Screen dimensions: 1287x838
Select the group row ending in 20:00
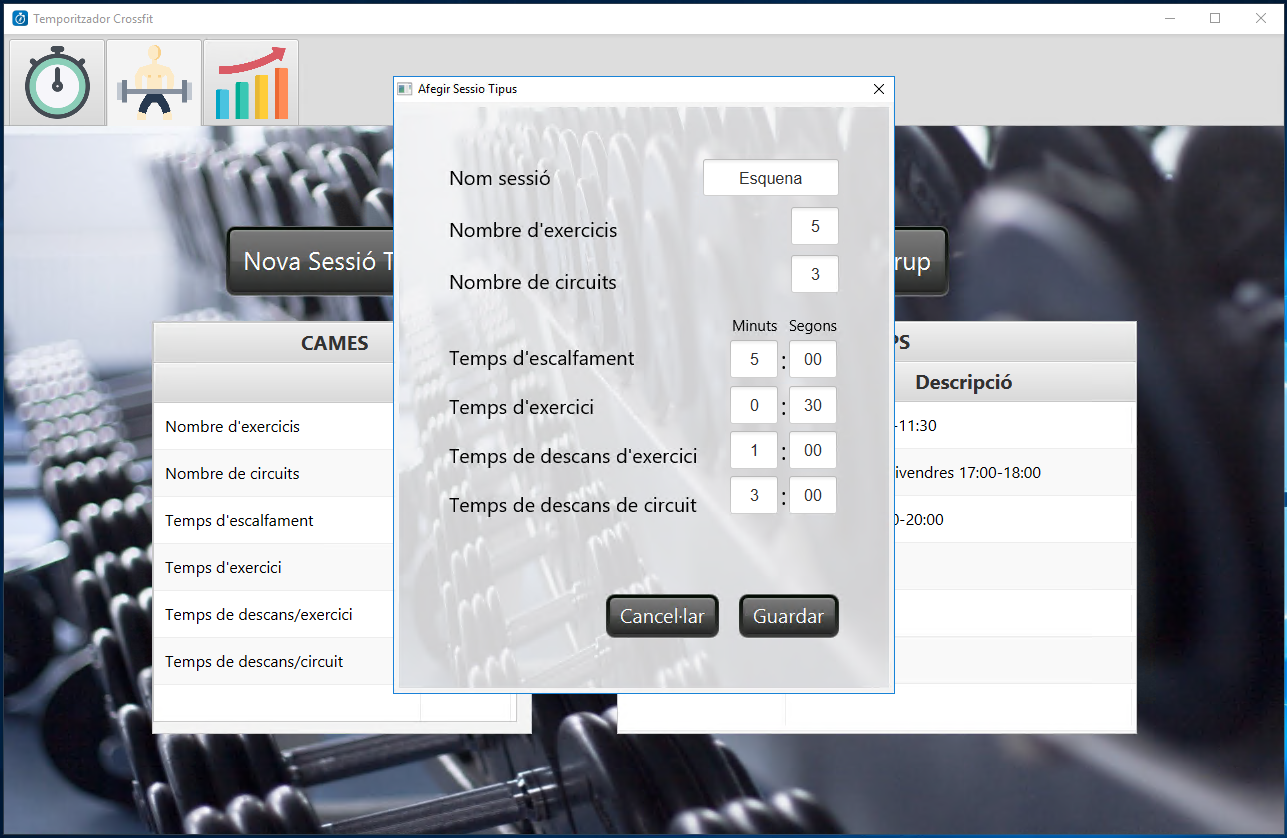(1014, 519)
